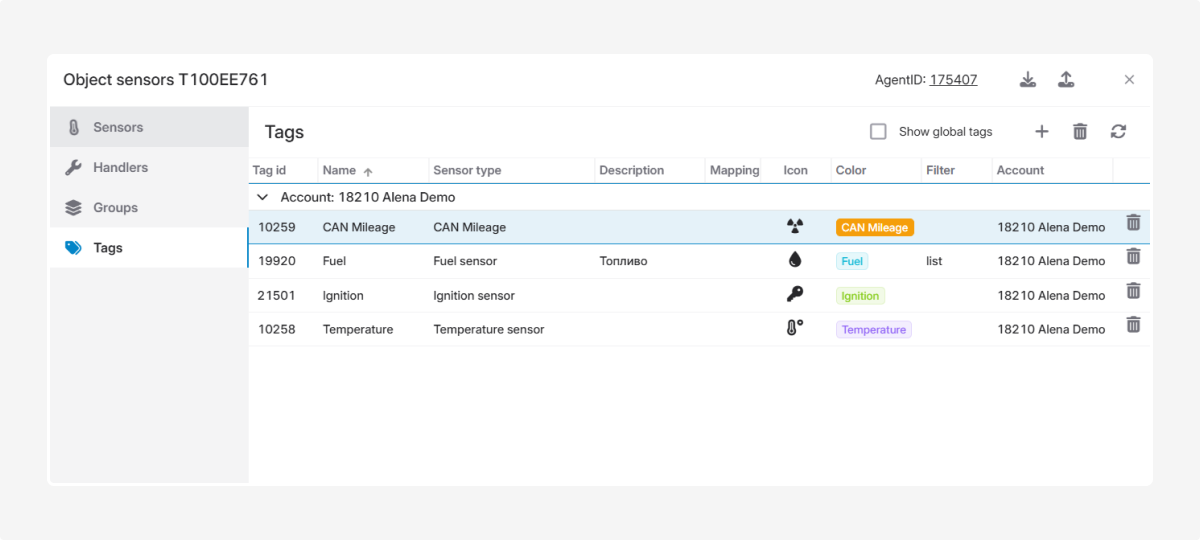Screen dimensions: 1200x540
Task: Delete the Temperature tag row
Action: (1133, 325)
